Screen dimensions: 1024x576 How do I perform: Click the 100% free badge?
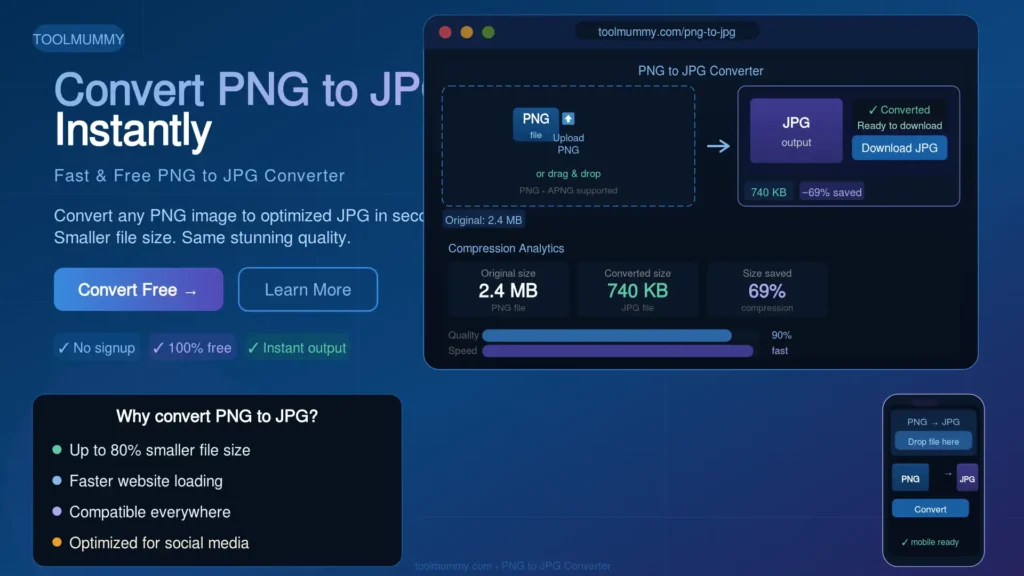click(192, 348)
